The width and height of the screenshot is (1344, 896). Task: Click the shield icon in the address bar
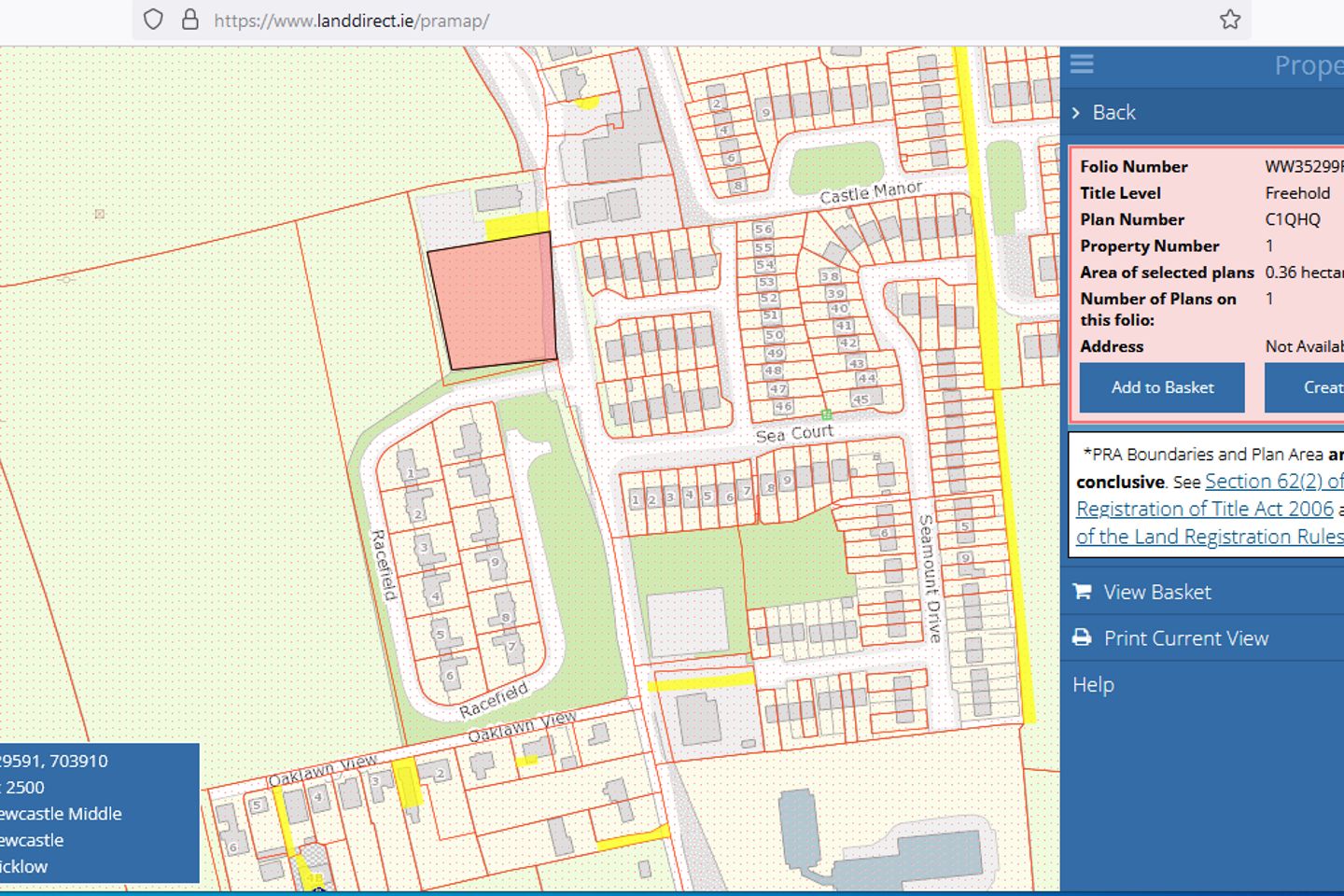pos(152,19)
